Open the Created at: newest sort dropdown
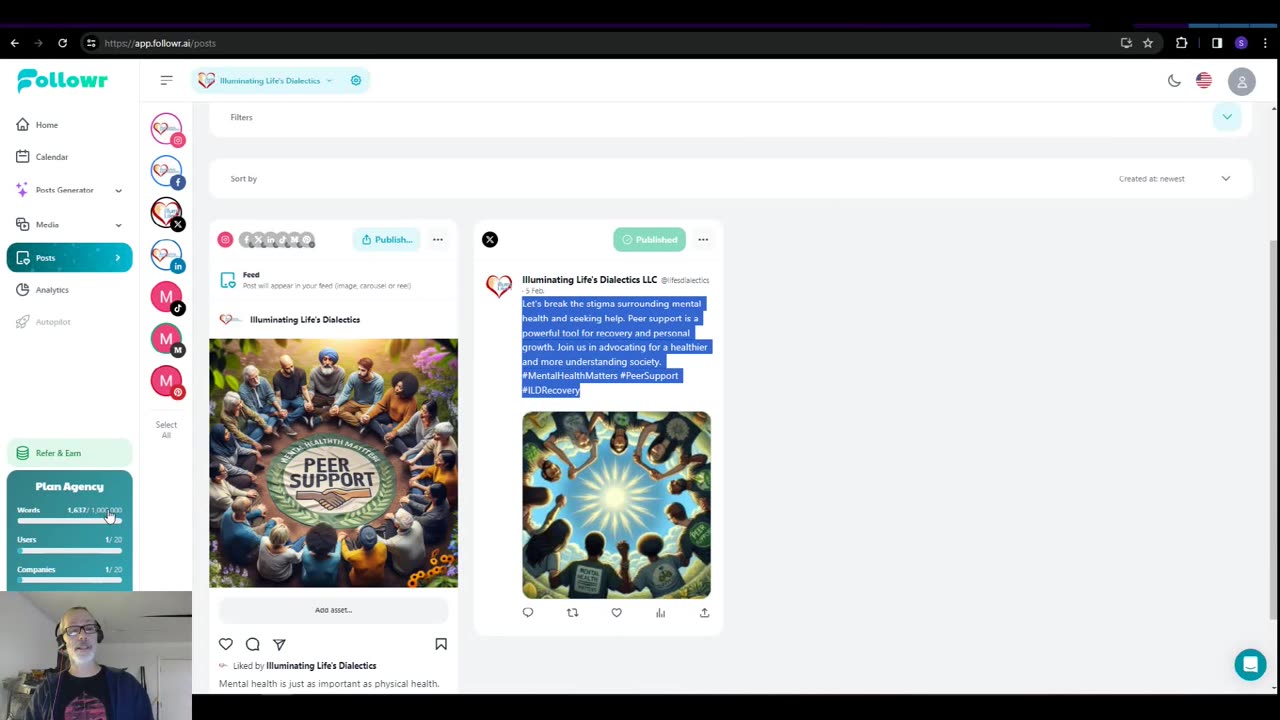1280x720 pixels. [1175, 178]
